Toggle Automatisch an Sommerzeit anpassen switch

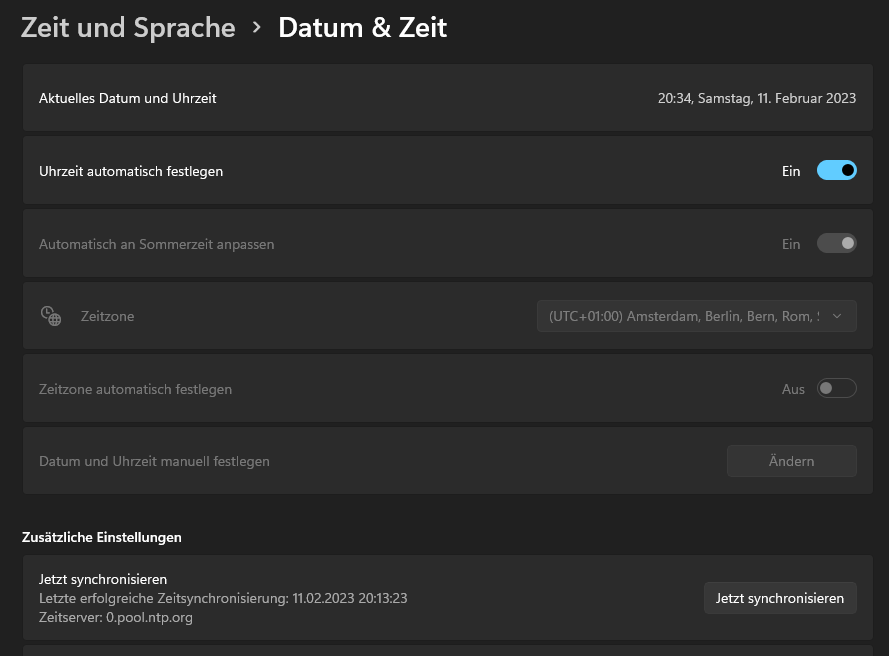click(x=836, y=244)
